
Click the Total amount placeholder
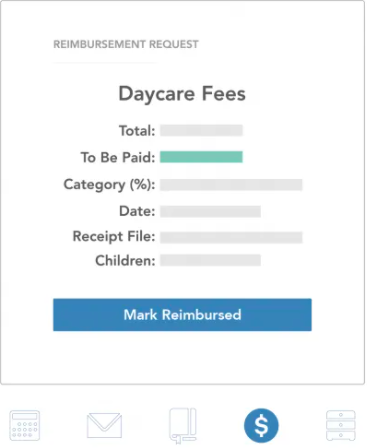[x=201, y=130]
